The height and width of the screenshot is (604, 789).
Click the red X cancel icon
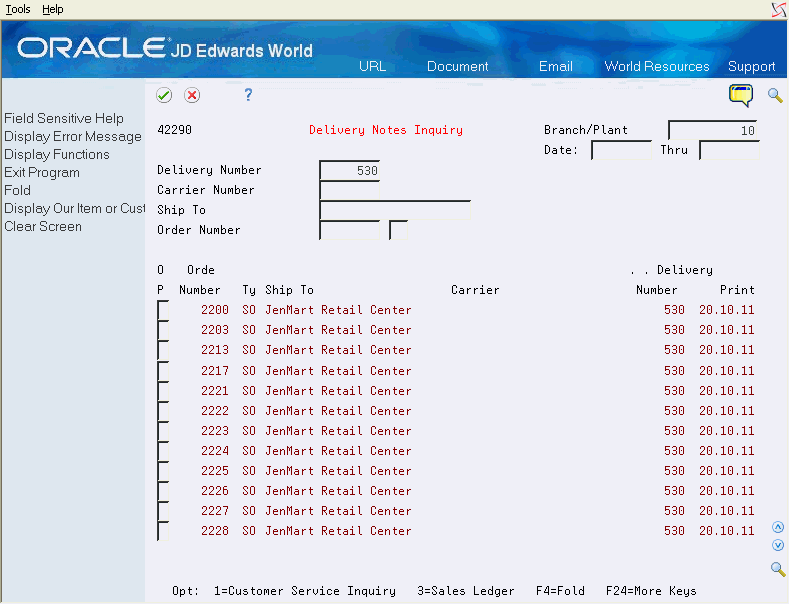(192, 95)
